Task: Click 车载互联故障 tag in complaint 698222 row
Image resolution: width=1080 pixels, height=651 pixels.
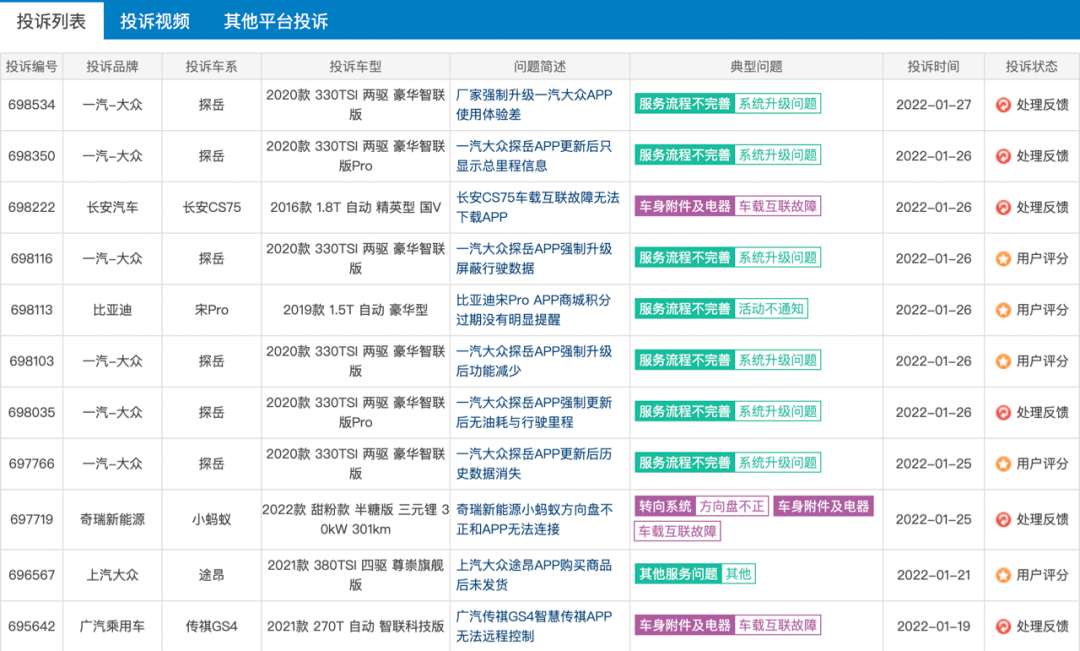Action: (x=778, y=206)
